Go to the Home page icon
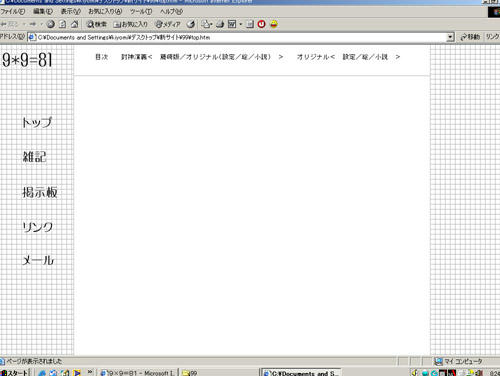The height and width of the screenshot is (376, 500). pyautogui.click(x=75, y=24)
